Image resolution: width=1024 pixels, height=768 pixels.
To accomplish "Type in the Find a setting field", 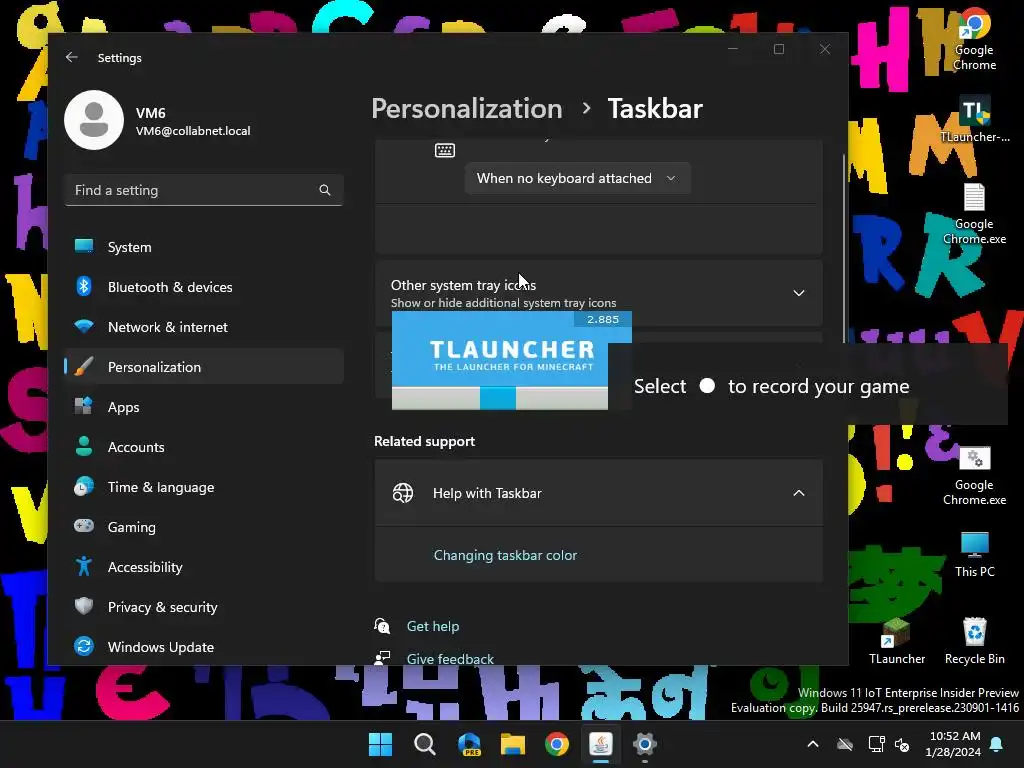I will point(204,190).
